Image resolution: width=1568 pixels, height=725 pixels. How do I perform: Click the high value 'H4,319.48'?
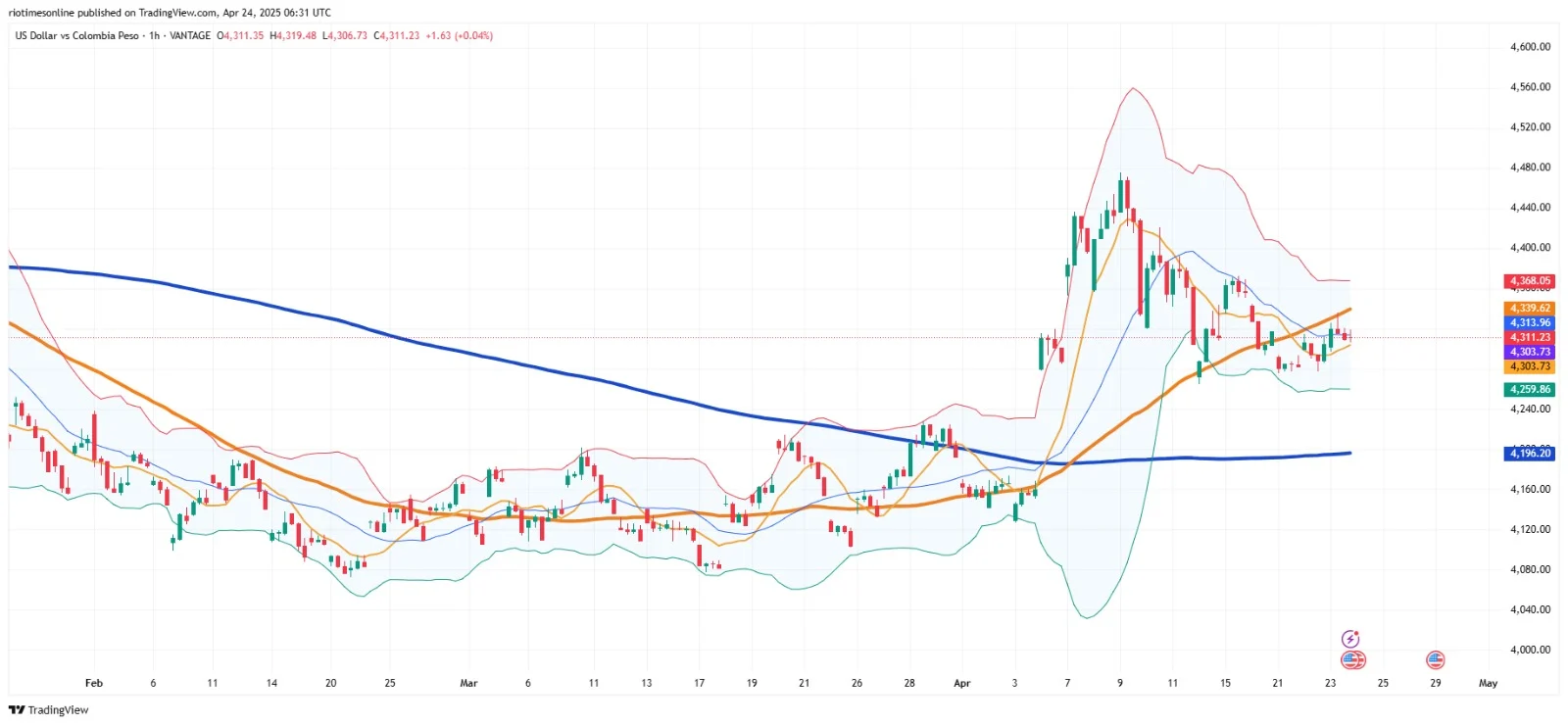293,36
